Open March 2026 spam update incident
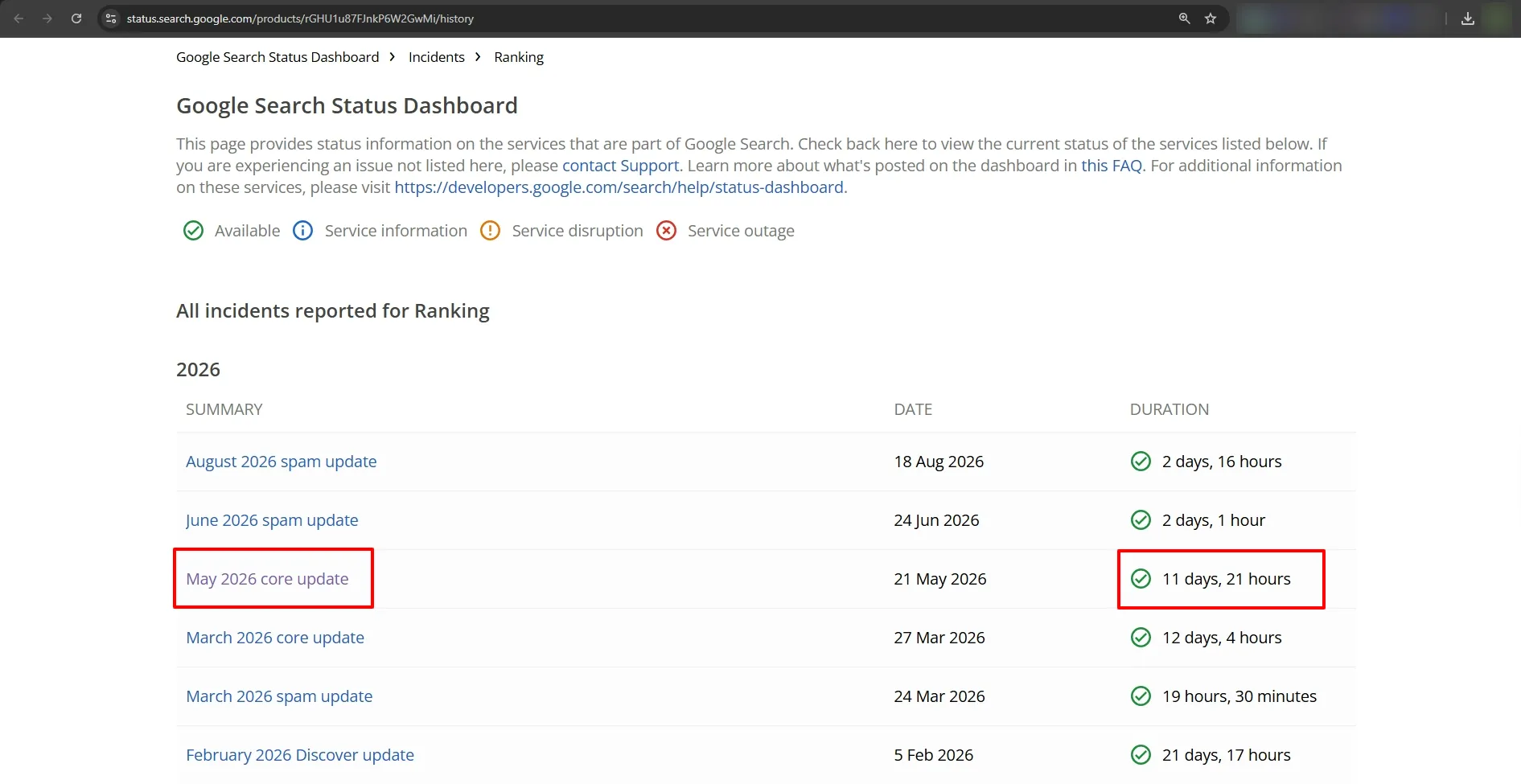This screenshot has width=1521, height=784. pos(279,696)
